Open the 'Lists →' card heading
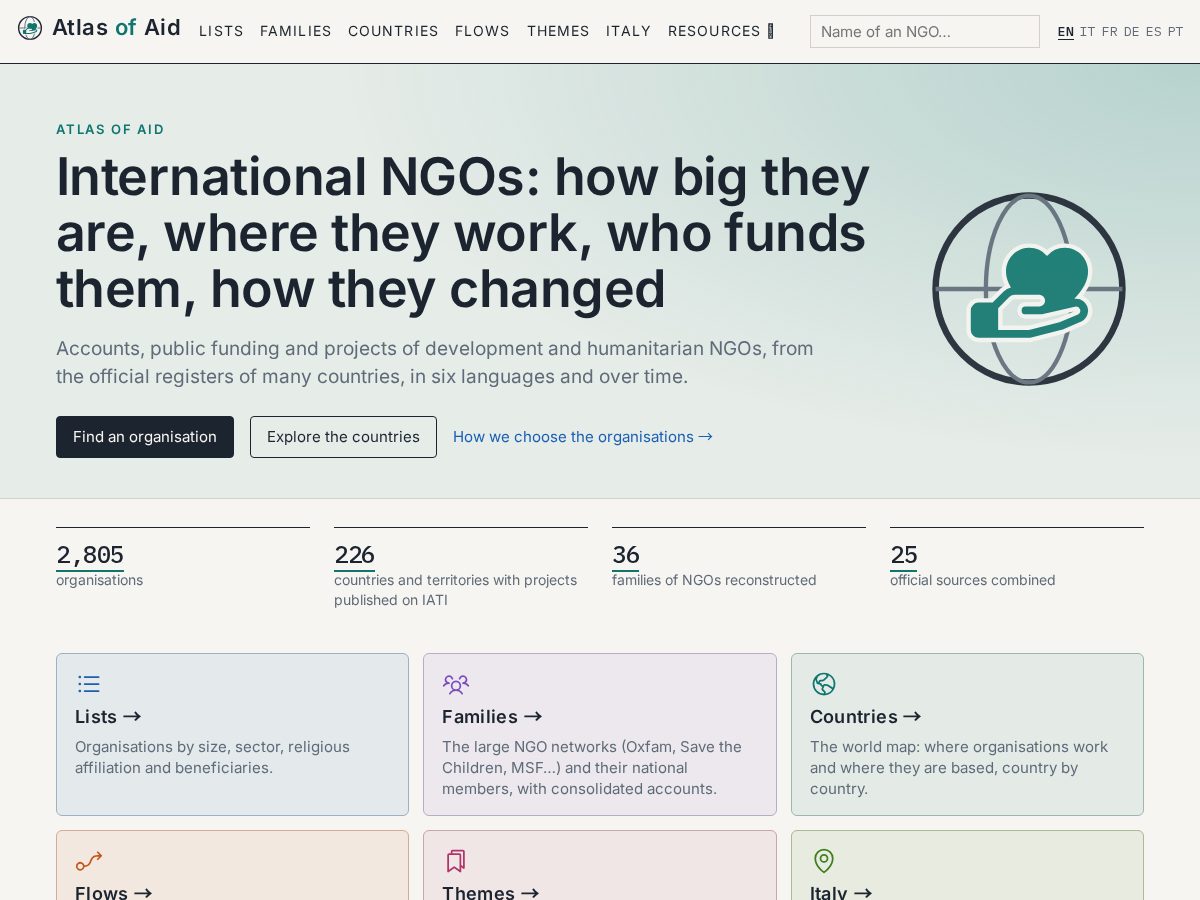The width and height of the screenshot is (1200, 900). pos(108,717)
